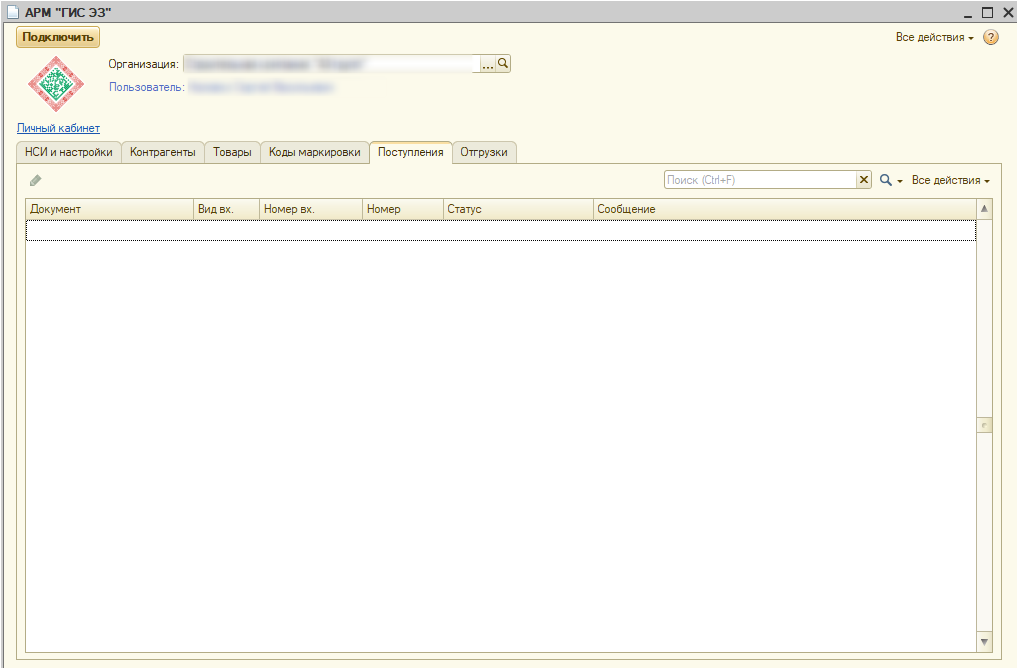
Task: Open the Контрагенты tab
Action: [163, 152]
